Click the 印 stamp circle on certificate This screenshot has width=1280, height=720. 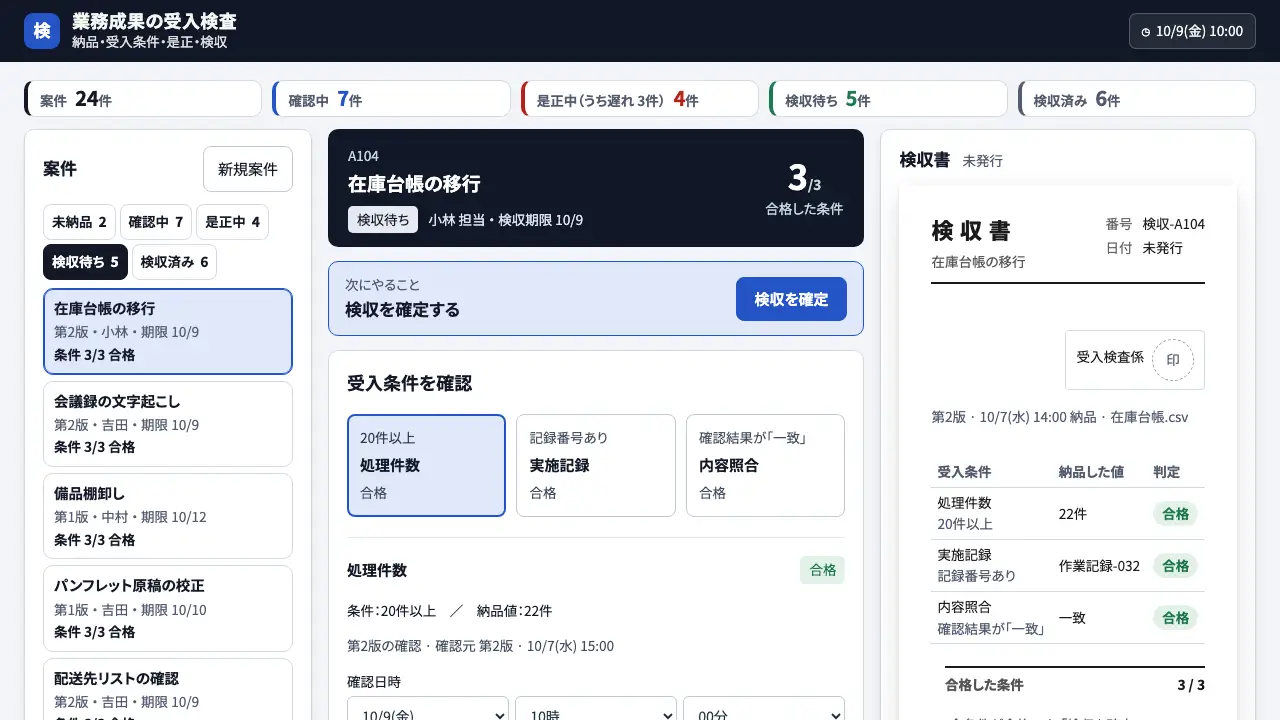tap(1173, 360)
